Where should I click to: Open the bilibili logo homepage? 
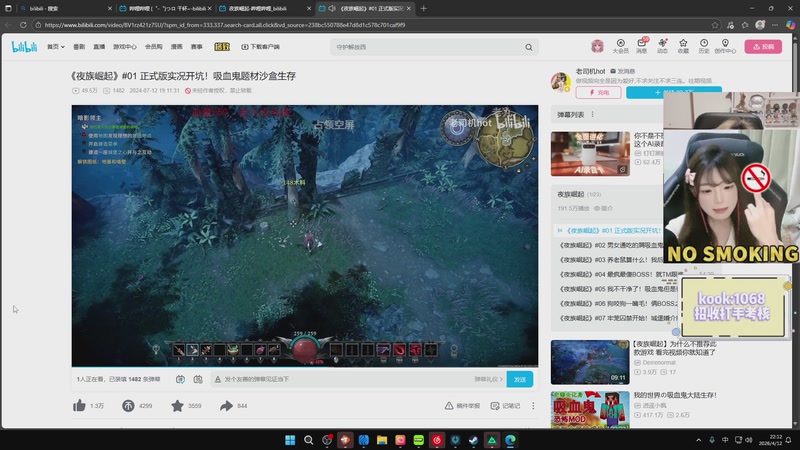[24, 47]
